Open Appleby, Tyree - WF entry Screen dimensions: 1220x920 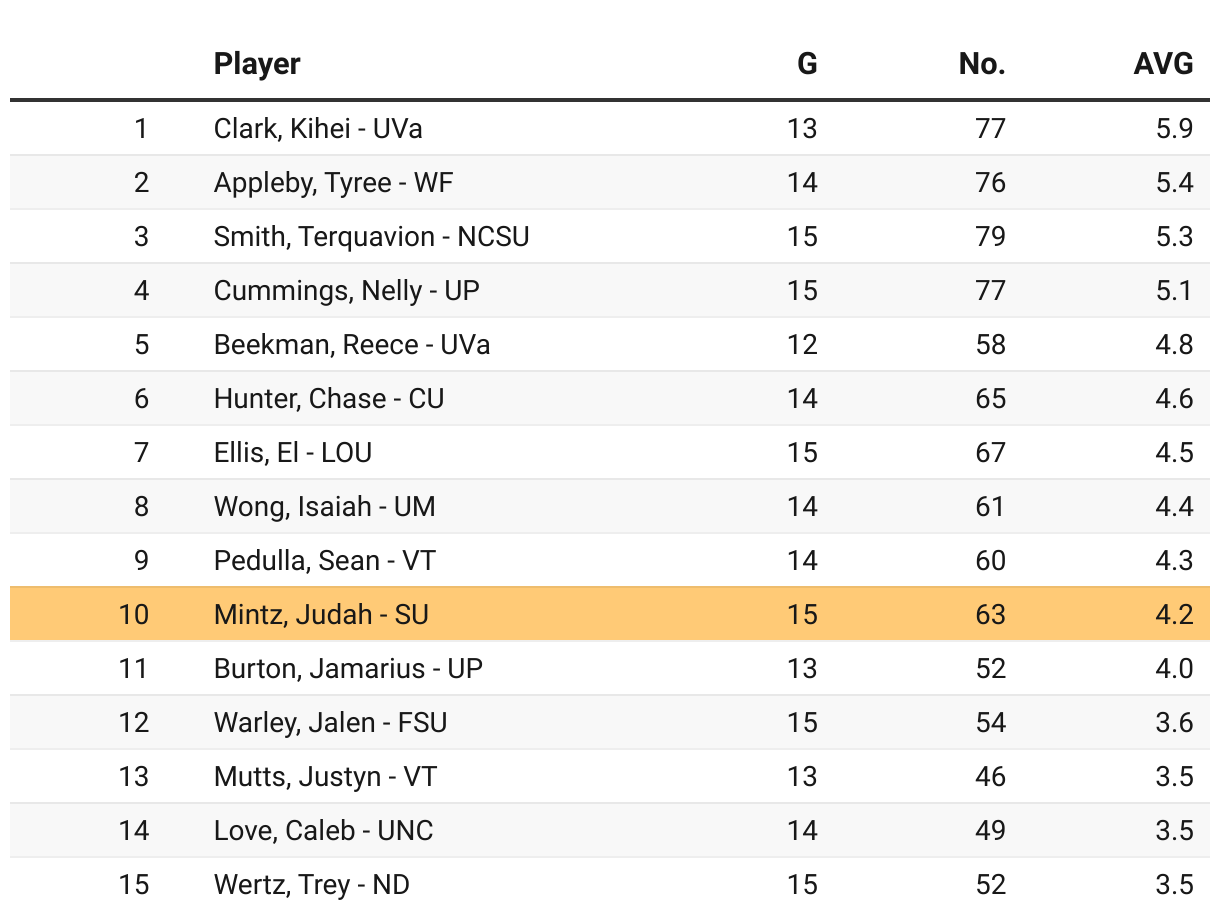(333, 183)
